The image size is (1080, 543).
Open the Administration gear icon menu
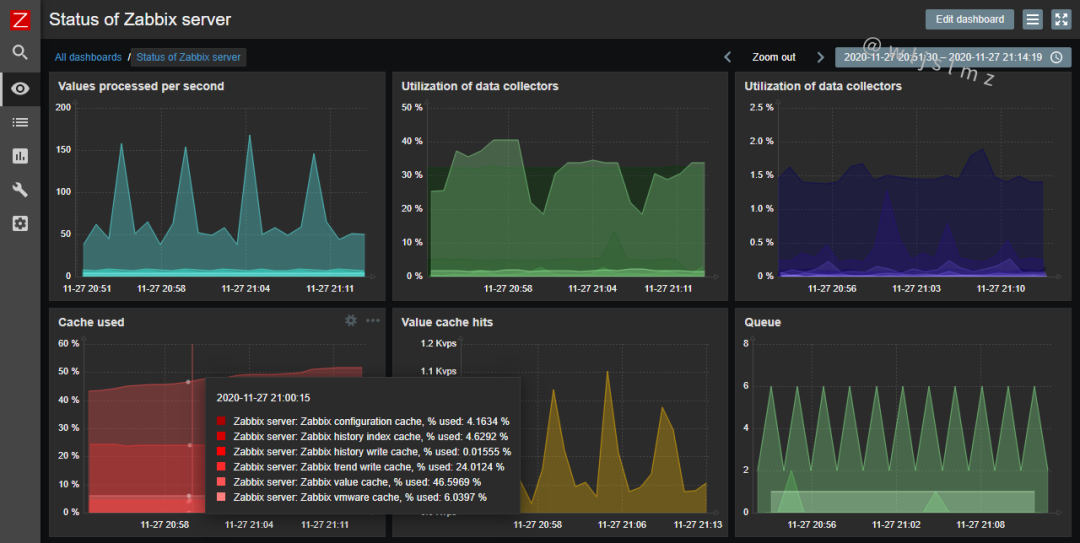click(x=20, y=223)
